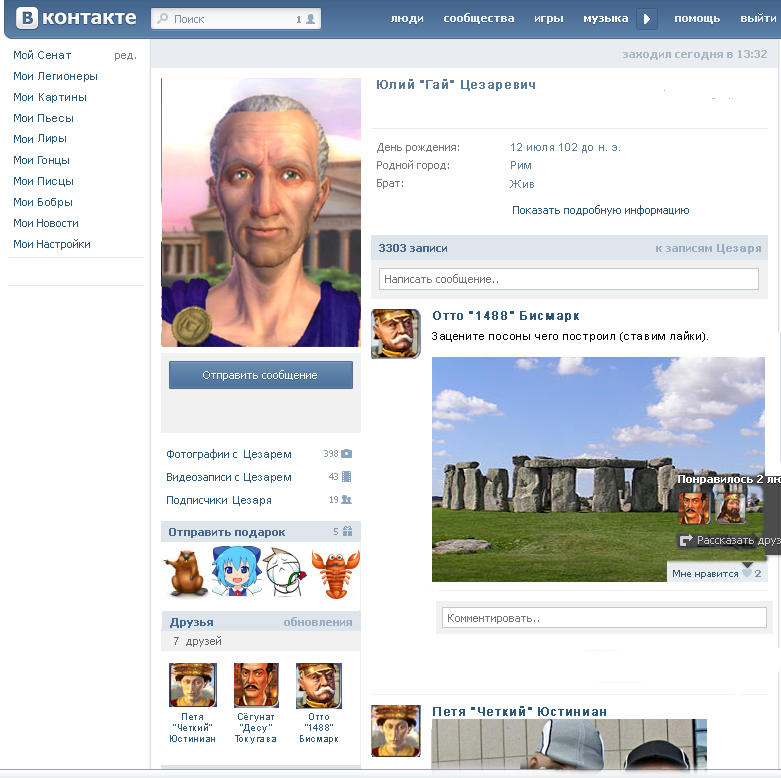The height and width of the screenshot is (778, 781).
Task: Click the gift box icon
Action: 348,531
